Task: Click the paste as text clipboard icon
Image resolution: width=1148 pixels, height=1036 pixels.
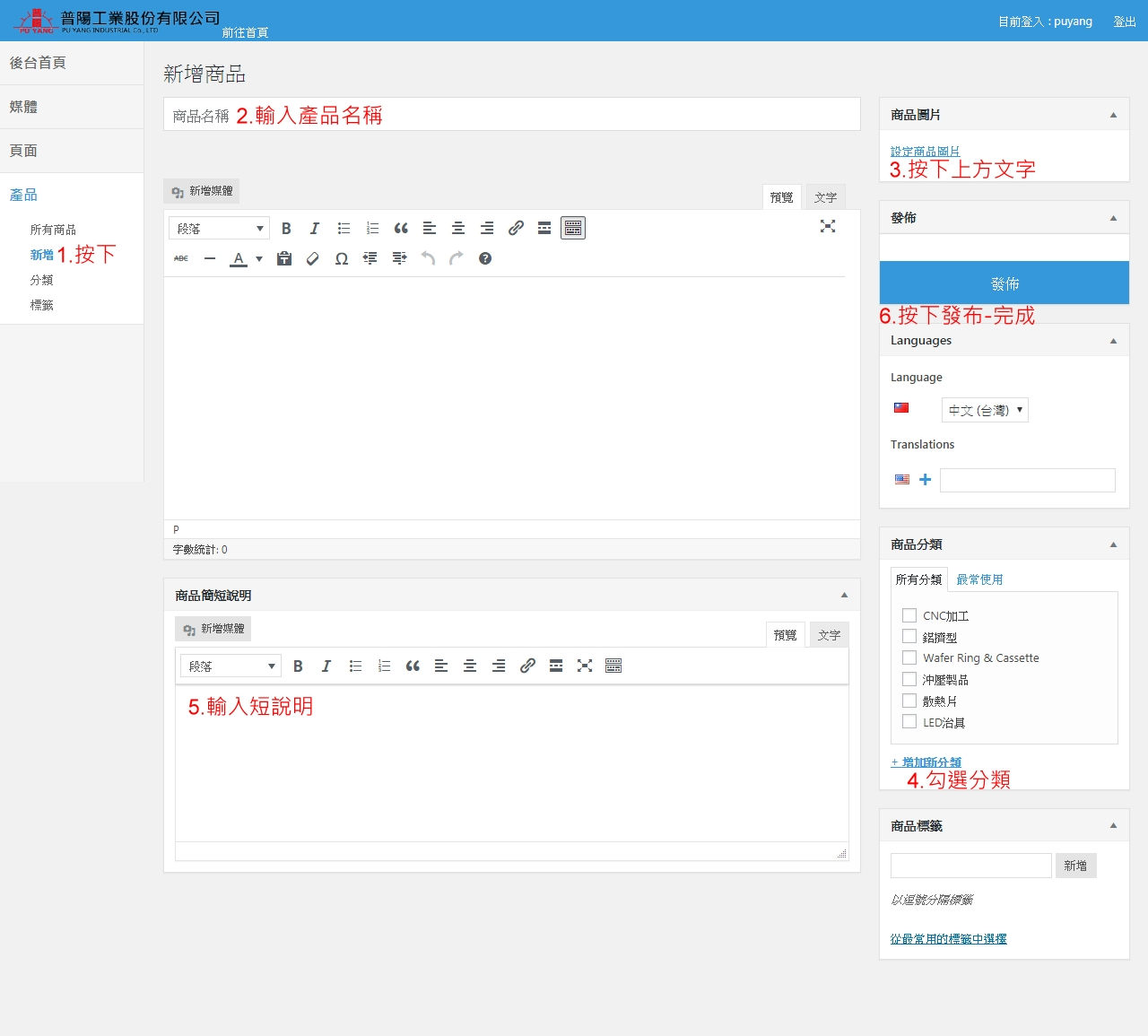Action: click(x=284, y=259)
